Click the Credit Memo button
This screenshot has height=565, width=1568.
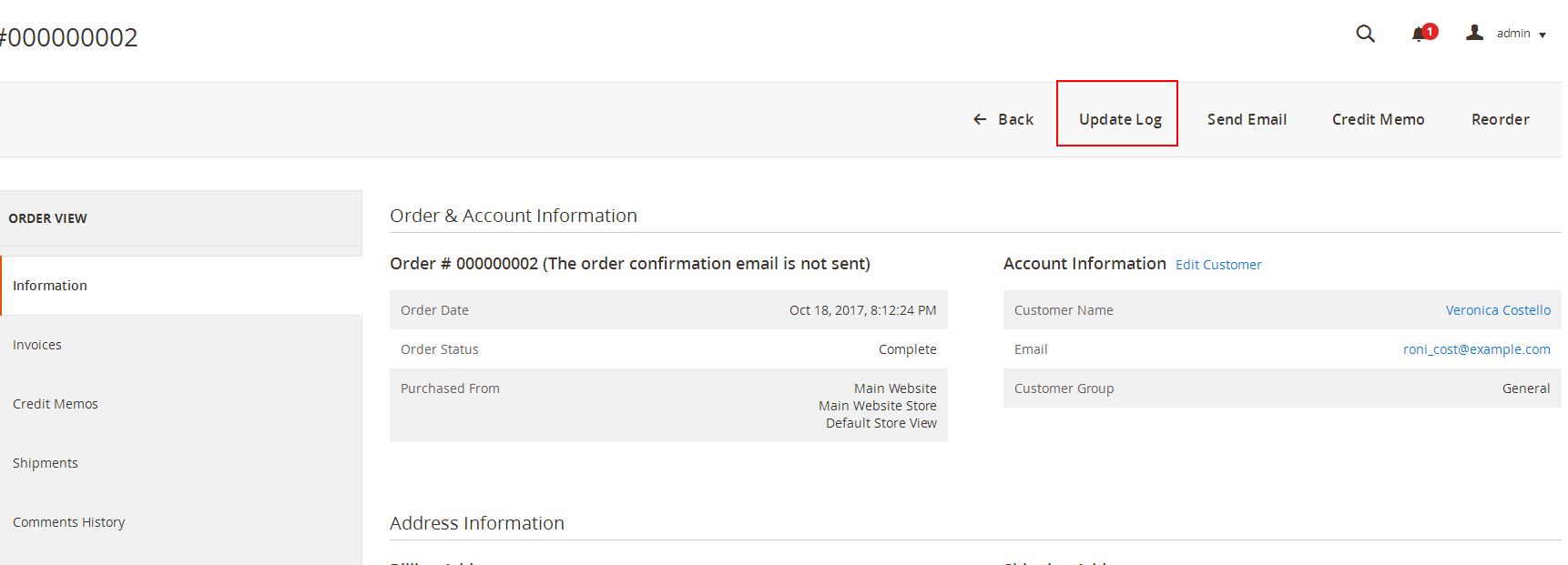[x=1378, y=119]
